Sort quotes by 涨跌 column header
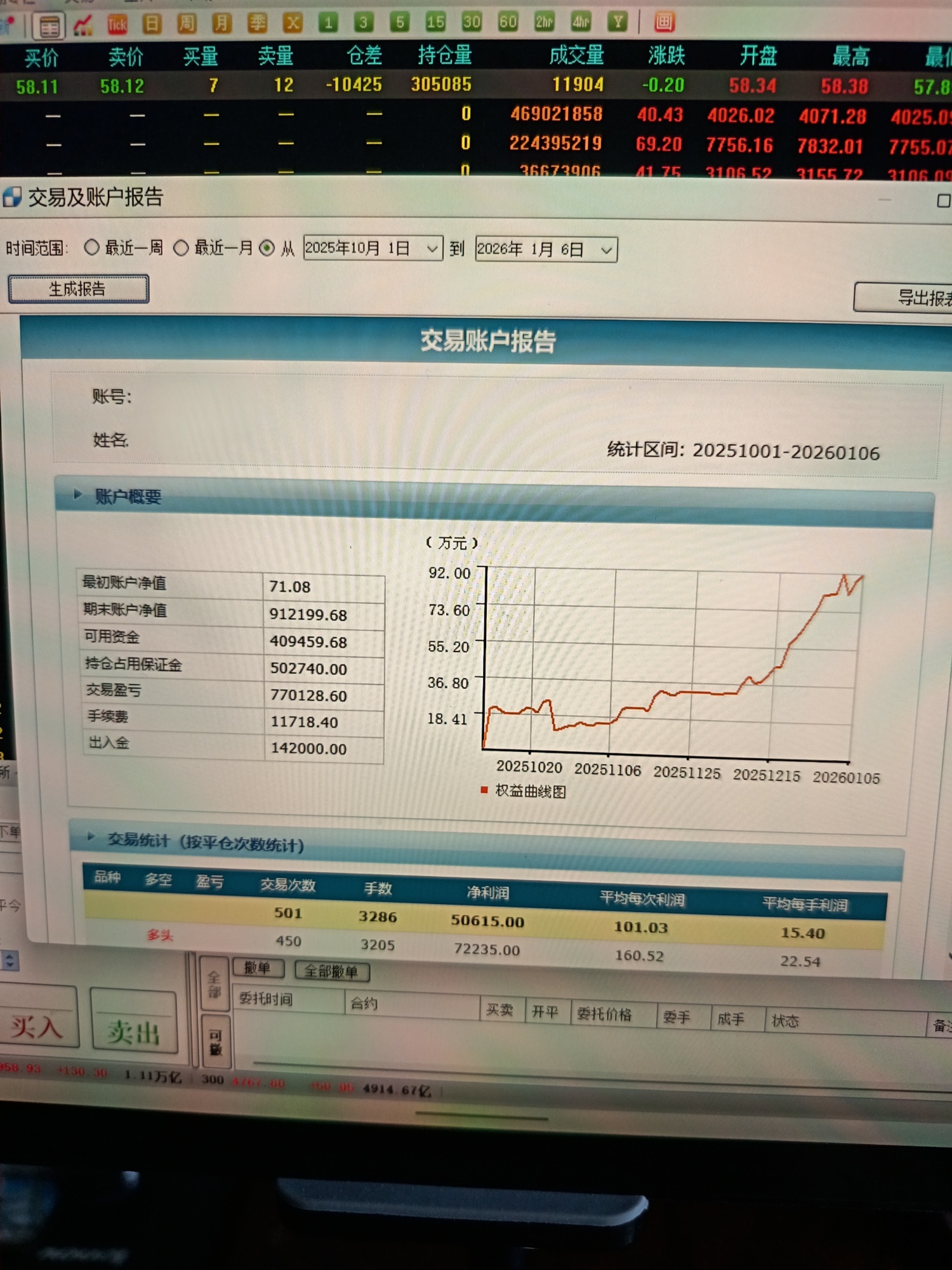 tap(666, 56)
